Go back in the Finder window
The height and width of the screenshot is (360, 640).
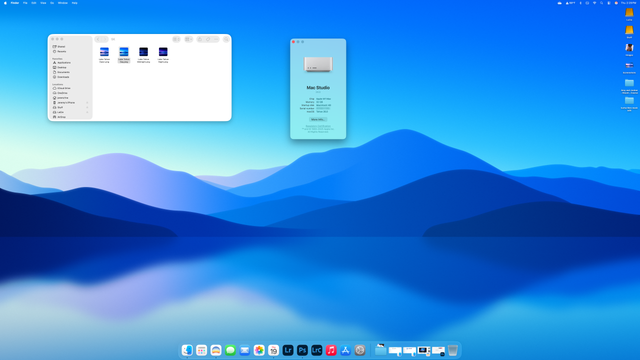pos(98,39)
